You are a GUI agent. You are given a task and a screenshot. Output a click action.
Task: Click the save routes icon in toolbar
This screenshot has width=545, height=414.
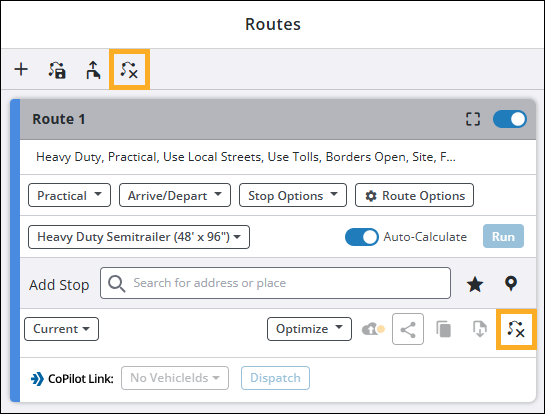[57, 70]
